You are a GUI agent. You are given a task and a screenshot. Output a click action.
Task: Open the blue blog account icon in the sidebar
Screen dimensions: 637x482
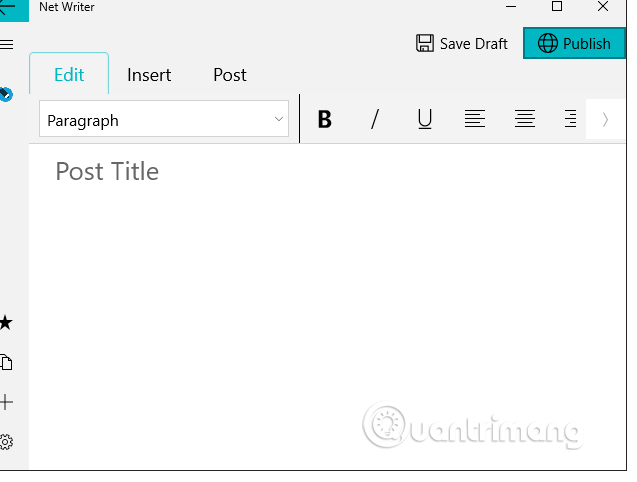pos(7,94)
